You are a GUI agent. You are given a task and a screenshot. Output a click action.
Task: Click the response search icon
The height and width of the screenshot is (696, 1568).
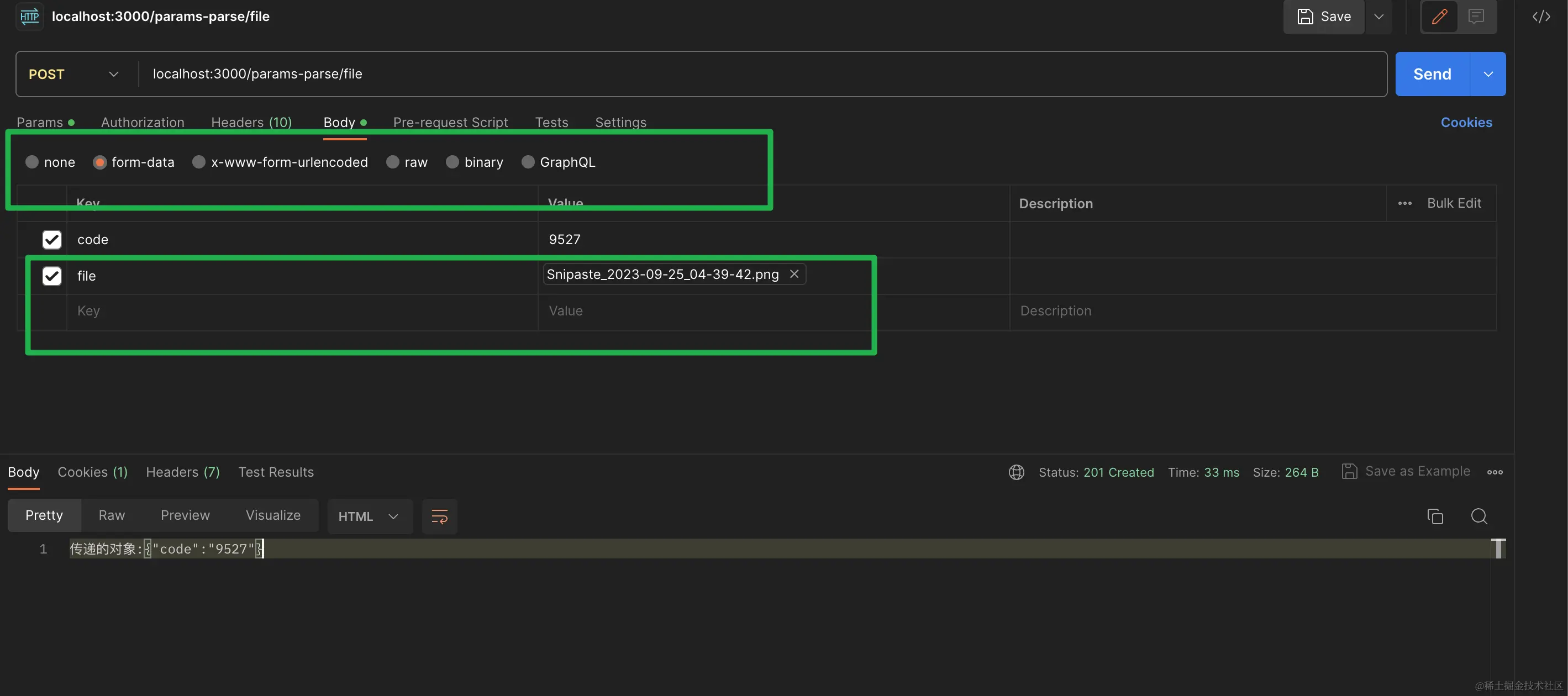(x=1478, y=516)
